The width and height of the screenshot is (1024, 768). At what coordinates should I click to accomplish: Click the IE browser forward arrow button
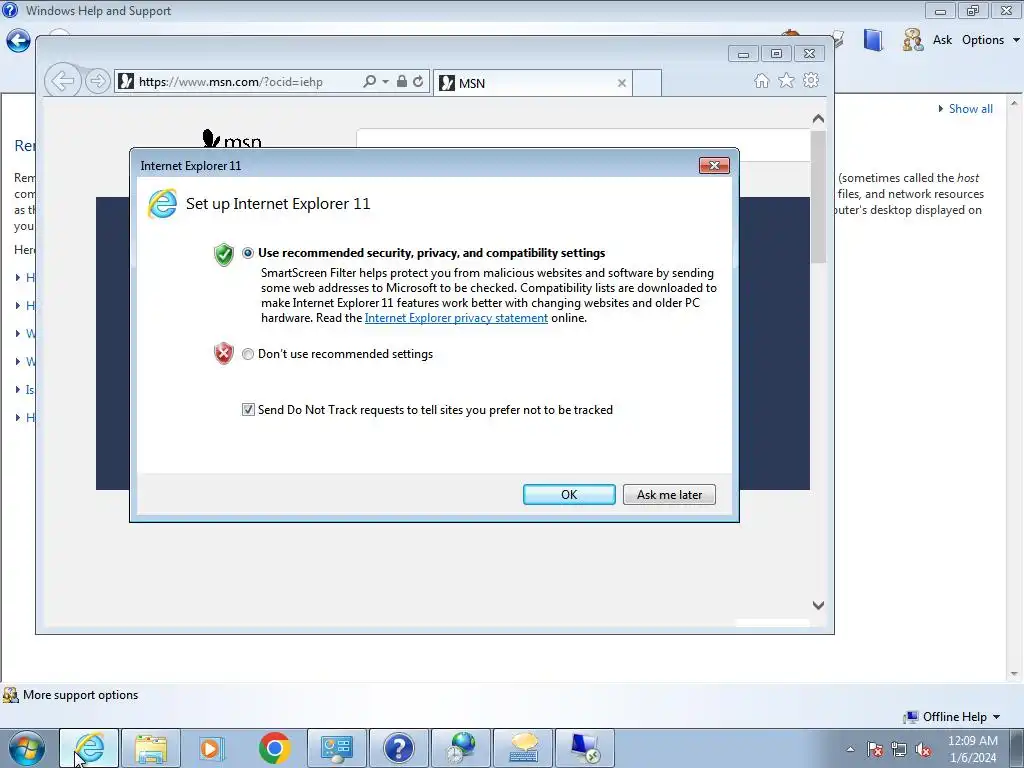tap(97, 81)
